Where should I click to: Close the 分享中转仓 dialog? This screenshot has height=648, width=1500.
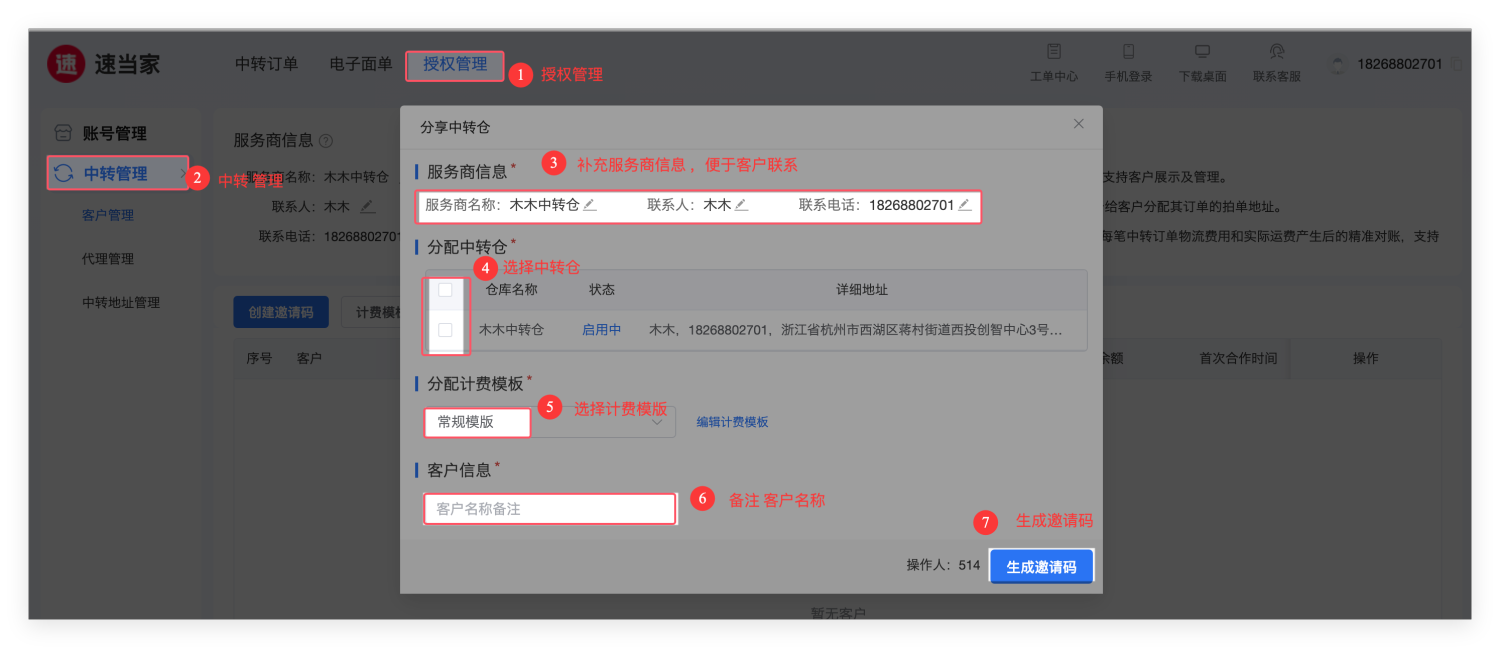[1078, 124]
